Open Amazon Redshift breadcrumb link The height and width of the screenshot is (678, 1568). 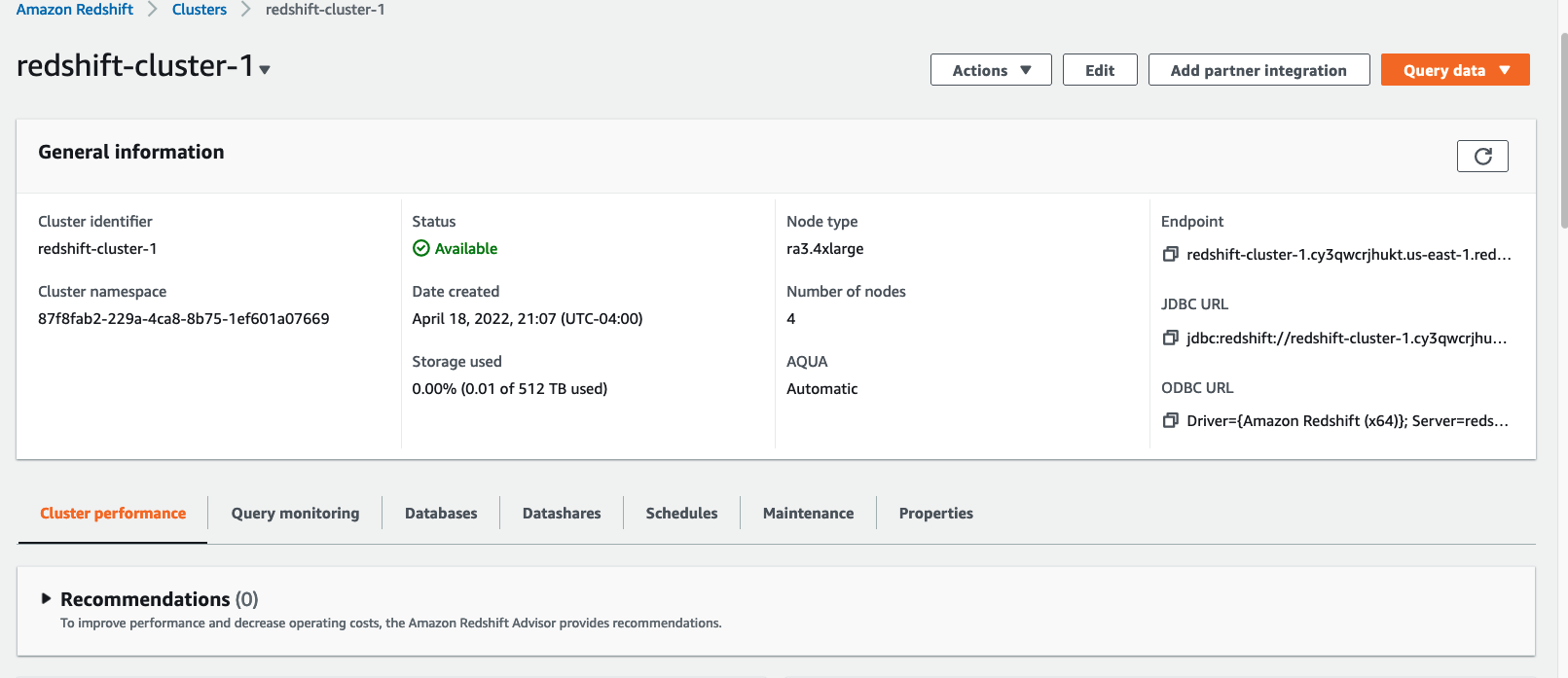(x=75, y=9)
